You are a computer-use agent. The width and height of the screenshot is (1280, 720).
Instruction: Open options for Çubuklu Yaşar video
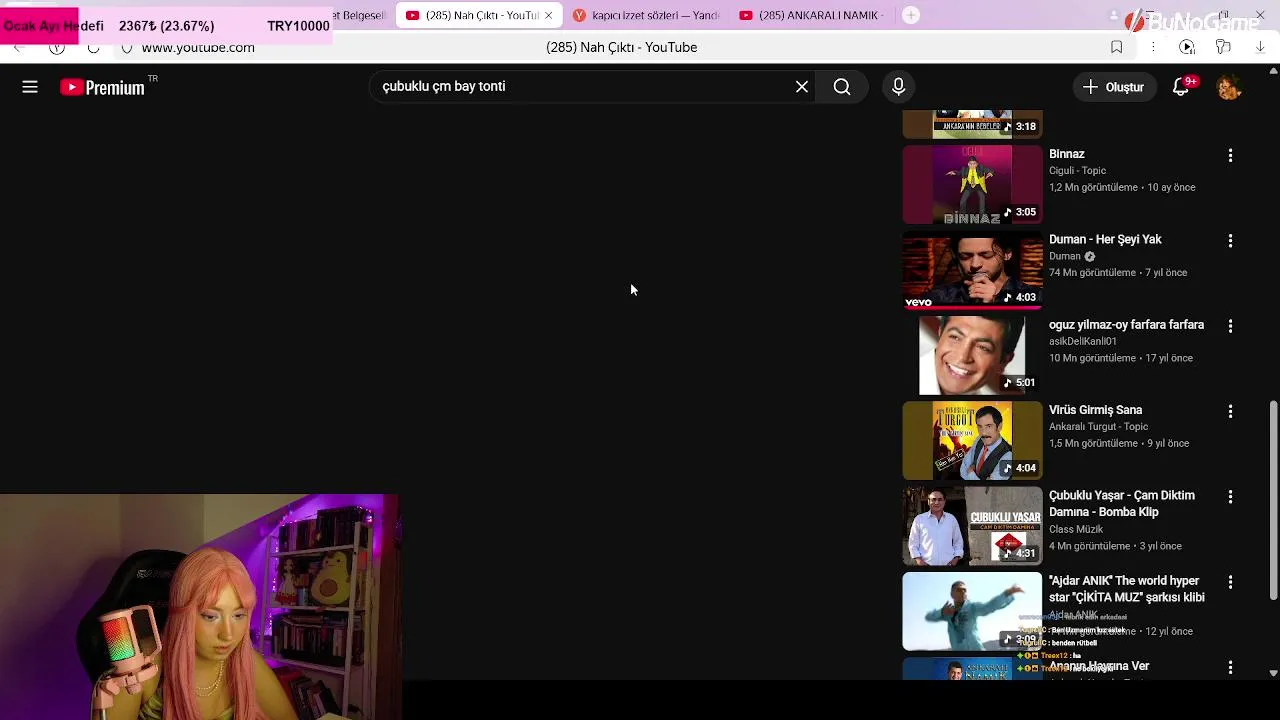(1230, 497)
